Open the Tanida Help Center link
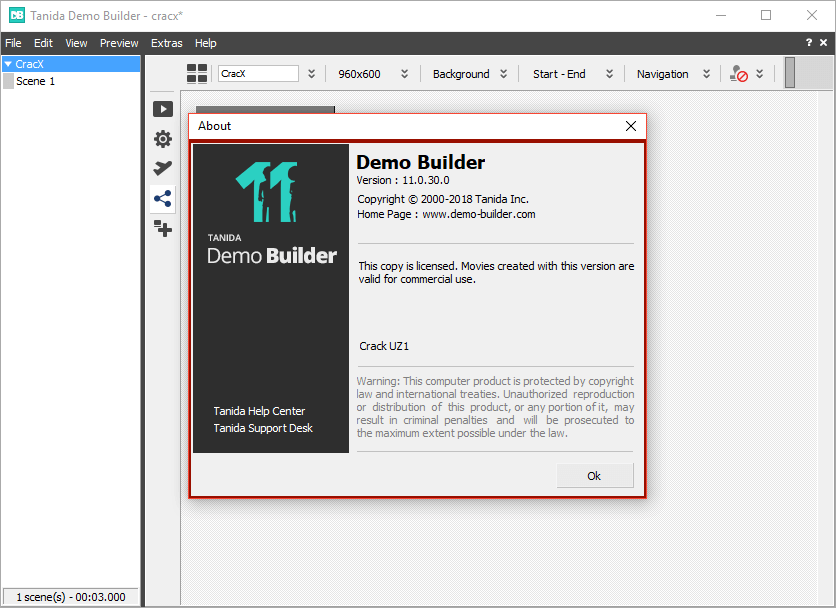The height and width of the screenshot is (608, 836). [x=259, y=411]
